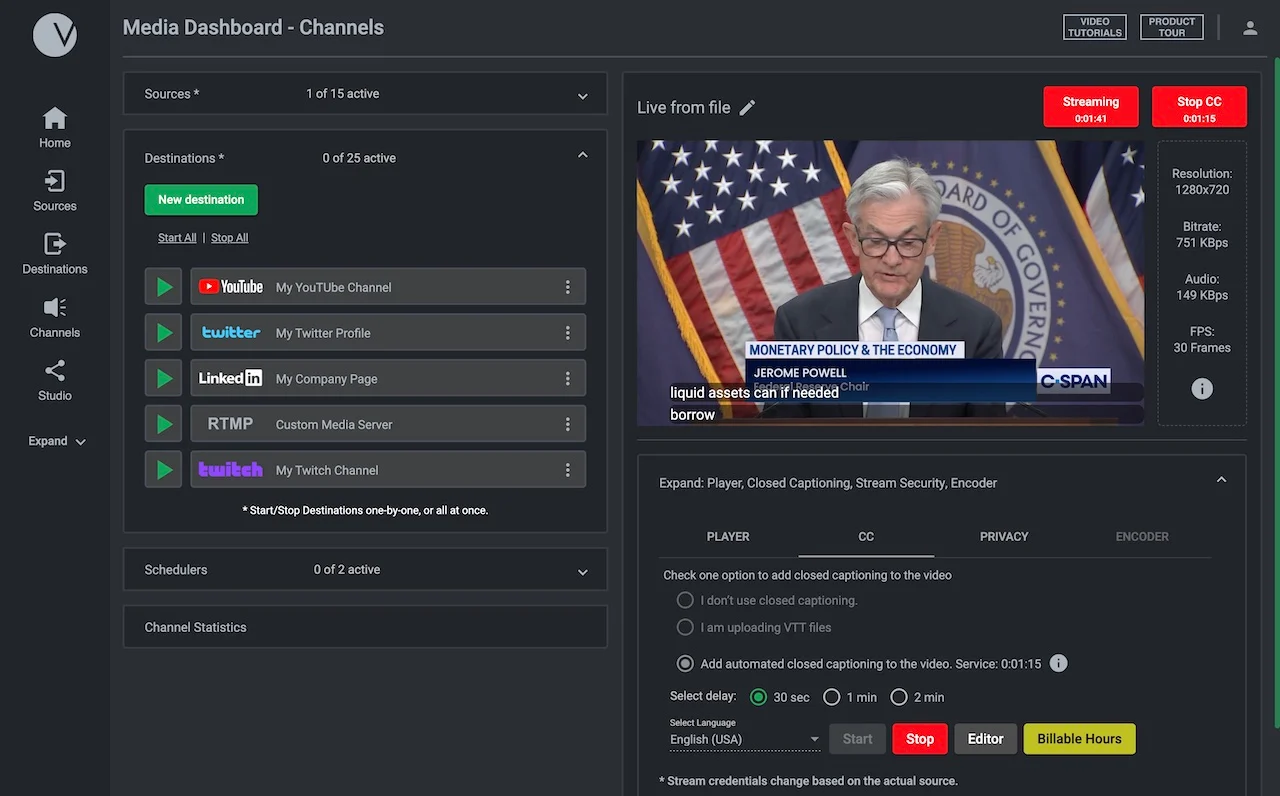Open options menu for Custom Media Server
1280x796 pixels.
coord(567,424)
